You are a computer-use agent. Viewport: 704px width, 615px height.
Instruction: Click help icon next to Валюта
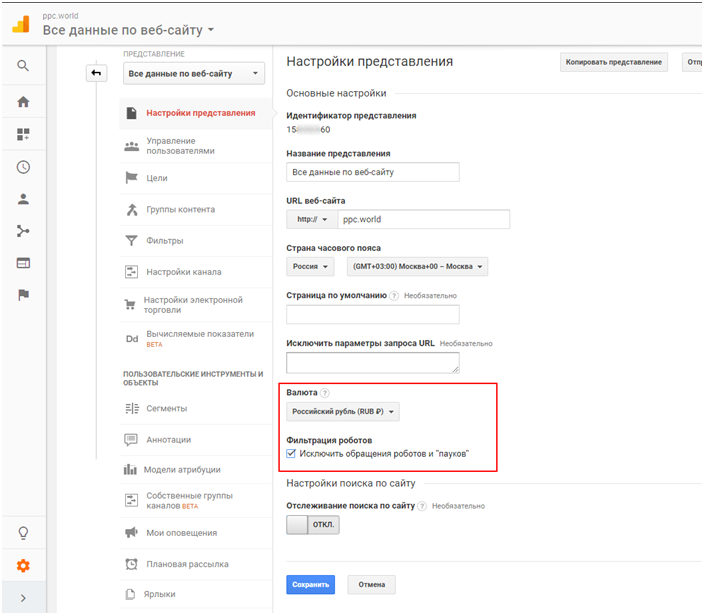point(325,393)
